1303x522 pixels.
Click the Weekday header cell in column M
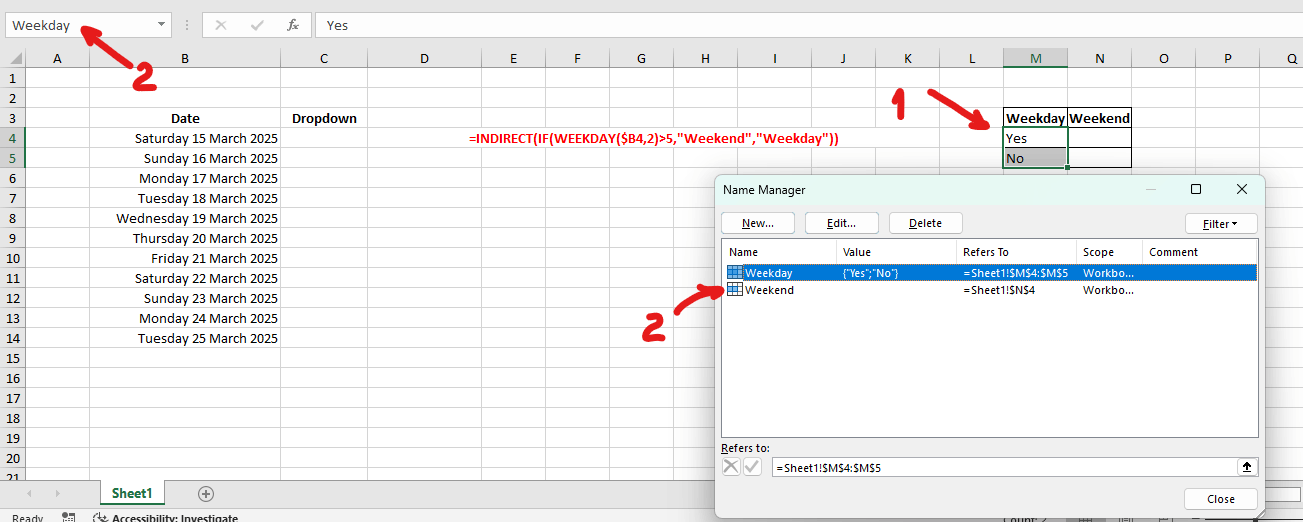click(x=1035, y=118)
